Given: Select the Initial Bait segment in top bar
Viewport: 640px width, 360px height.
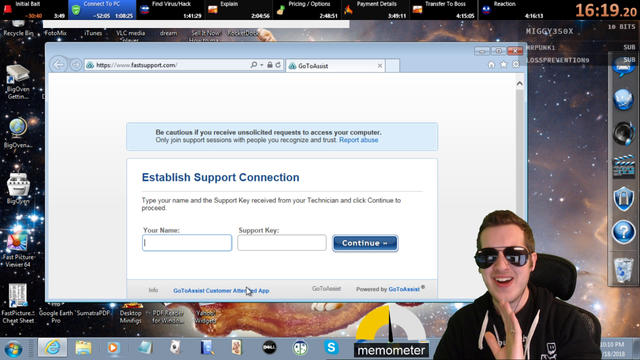Looking at the screenshot, I should tap(34, 10).
